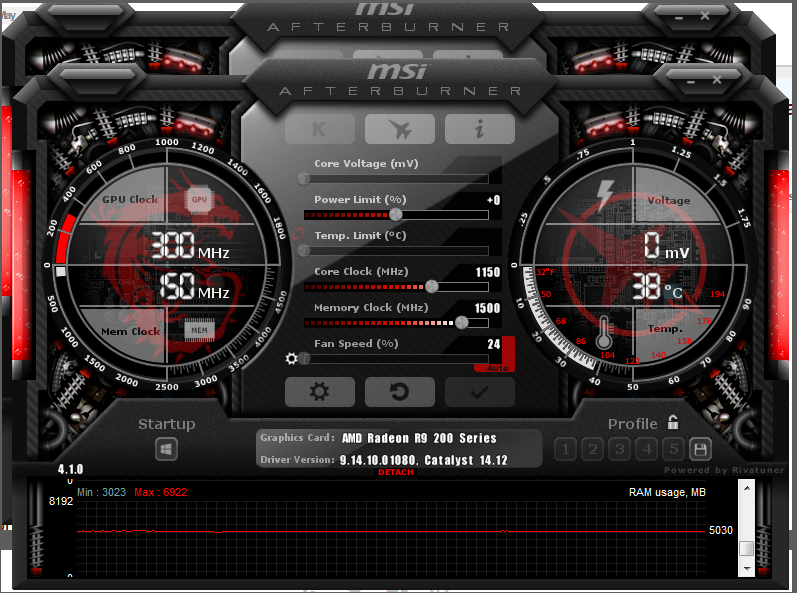Viewport: 797px width, 593px height.
Task: Open settings with the gear button
Action: point(320,392)
